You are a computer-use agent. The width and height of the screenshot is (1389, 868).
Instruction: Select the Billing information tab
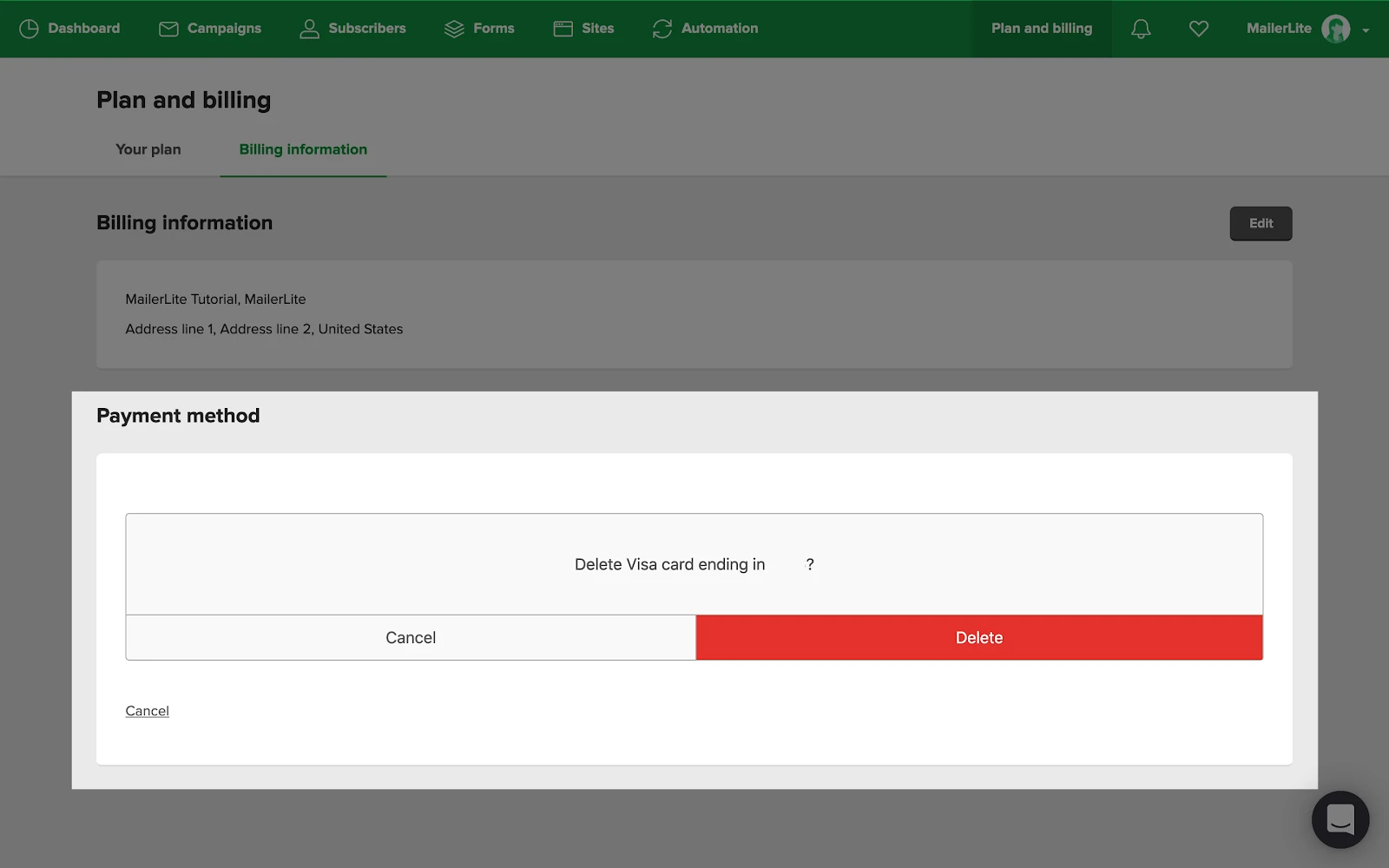[303, 149]
